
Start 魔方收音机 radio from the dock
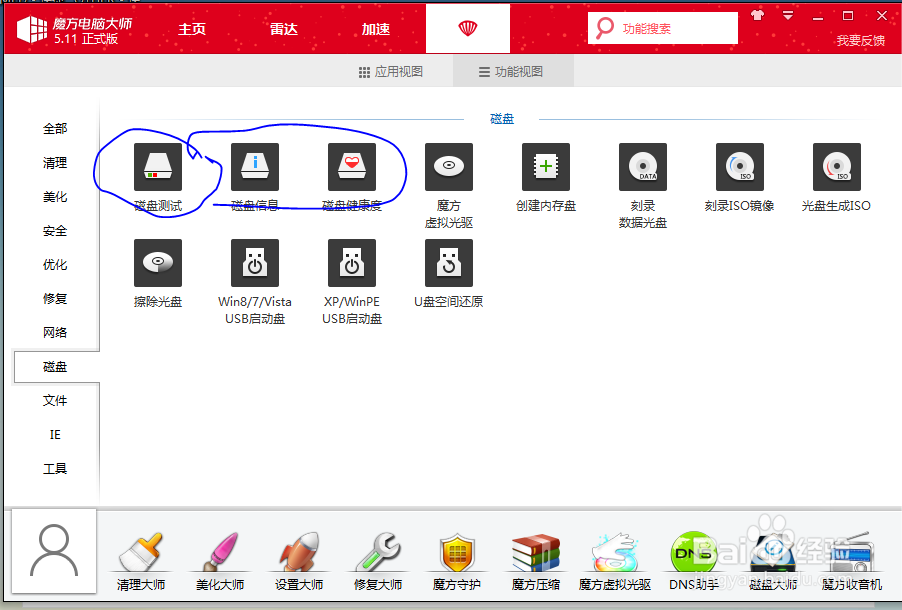pos(851,555)
